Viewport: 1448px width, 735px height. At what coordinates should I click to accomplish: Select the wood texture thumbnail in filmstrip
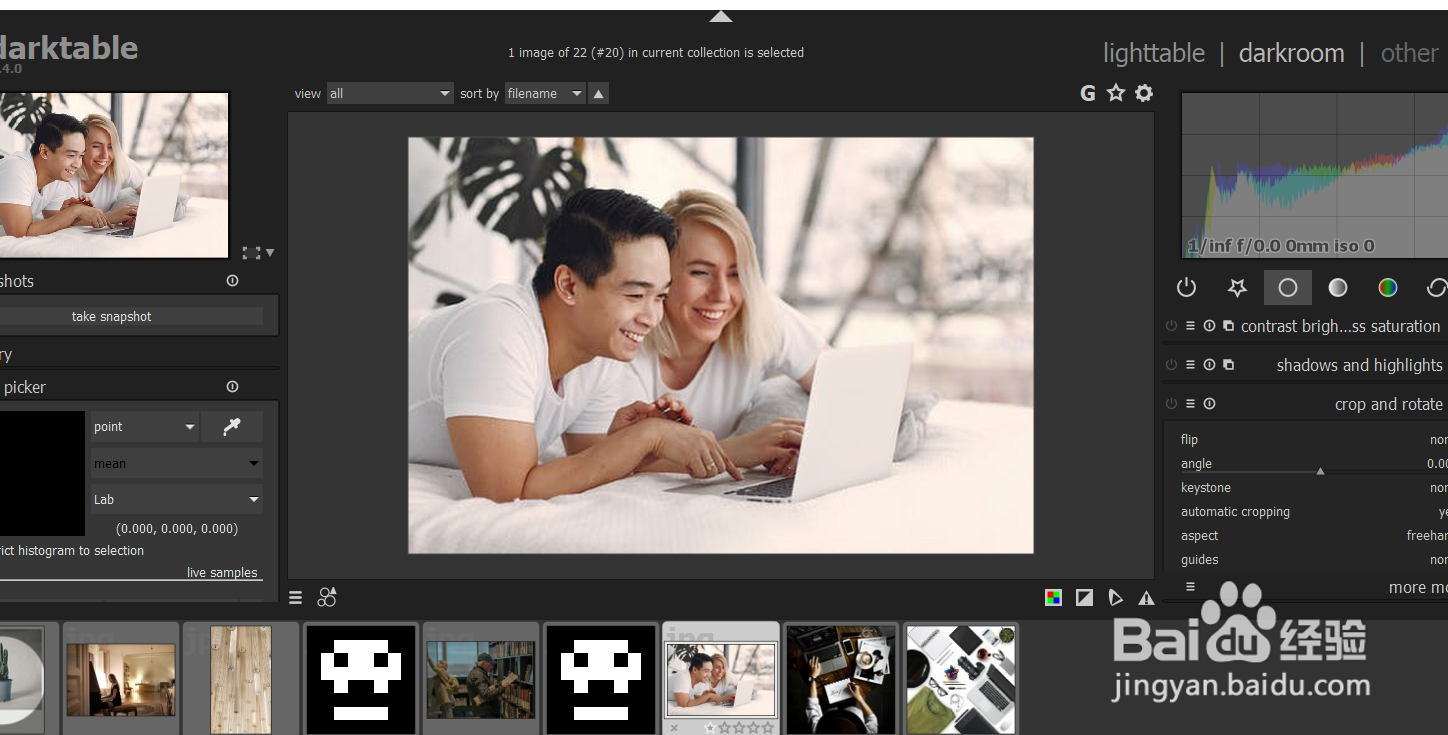pos(241,679)
